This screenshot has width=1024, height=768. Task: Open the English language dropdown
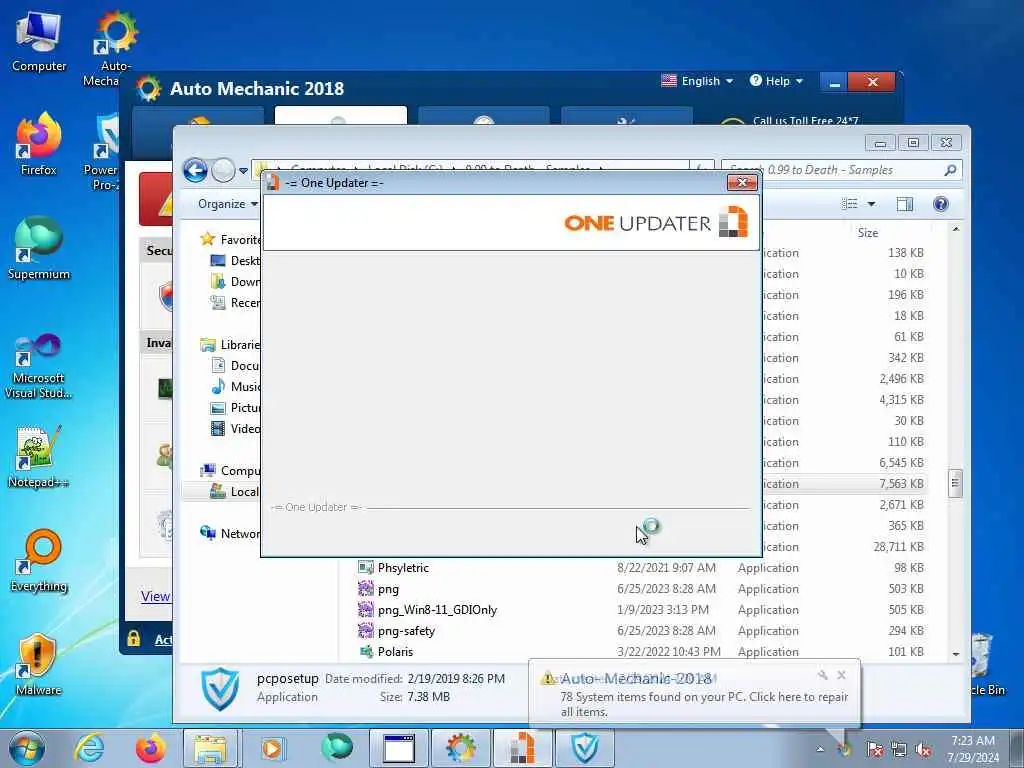[697, 81]
